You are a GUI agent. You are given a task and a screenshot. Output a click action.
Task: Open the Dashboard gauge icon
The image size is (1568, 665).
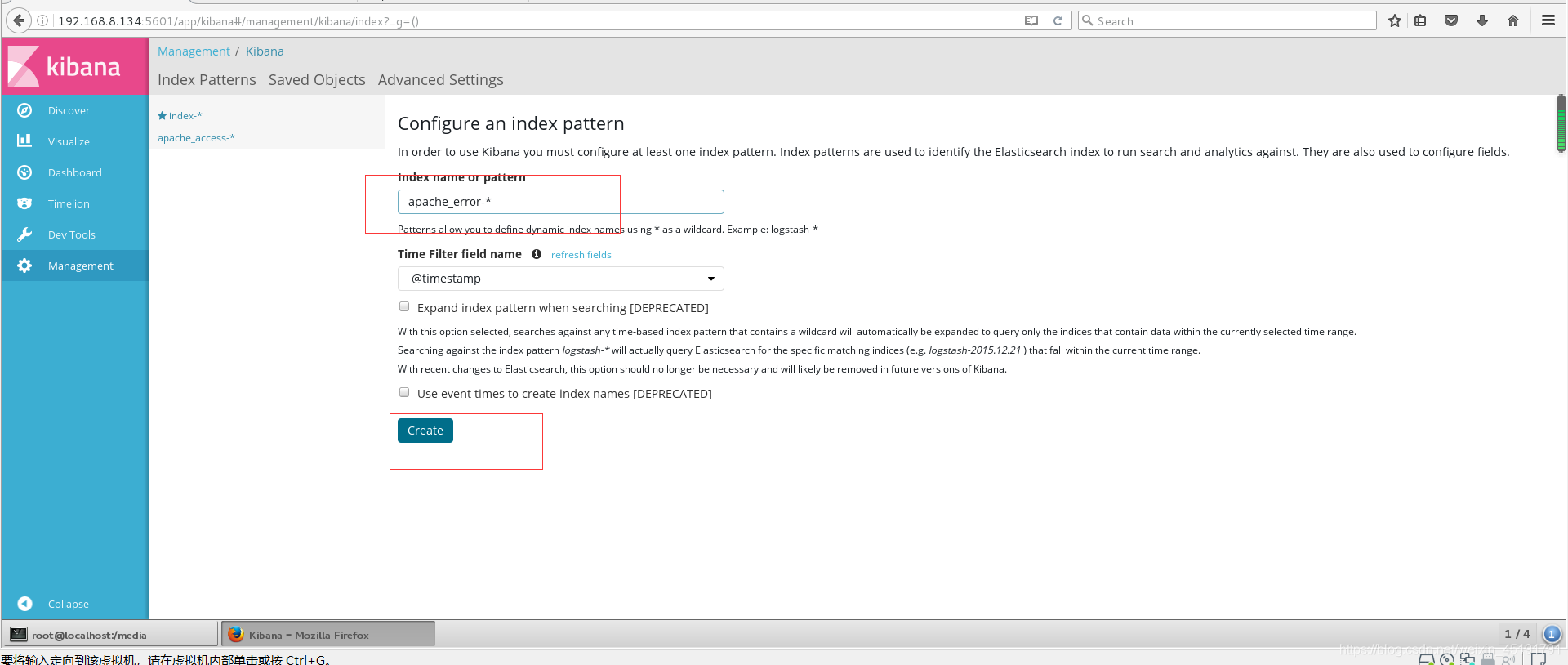24,172
